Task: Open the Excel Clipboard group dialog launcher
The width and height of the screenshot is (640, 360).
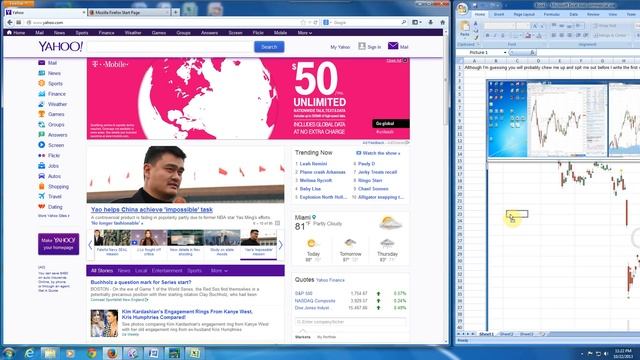Action: [478, 44]
